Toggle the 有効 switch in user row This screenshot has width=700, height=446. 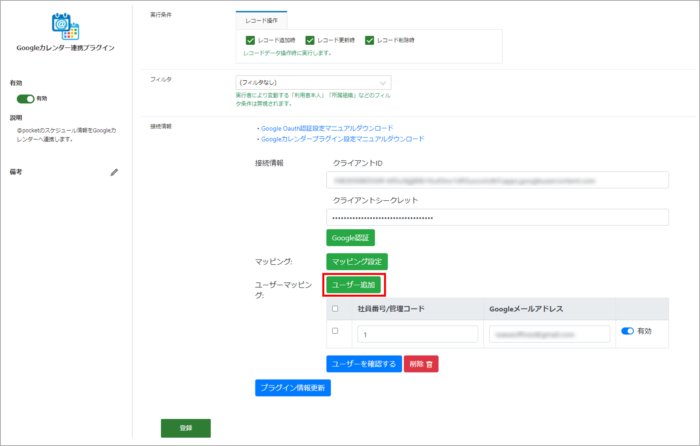pos(627,331)
